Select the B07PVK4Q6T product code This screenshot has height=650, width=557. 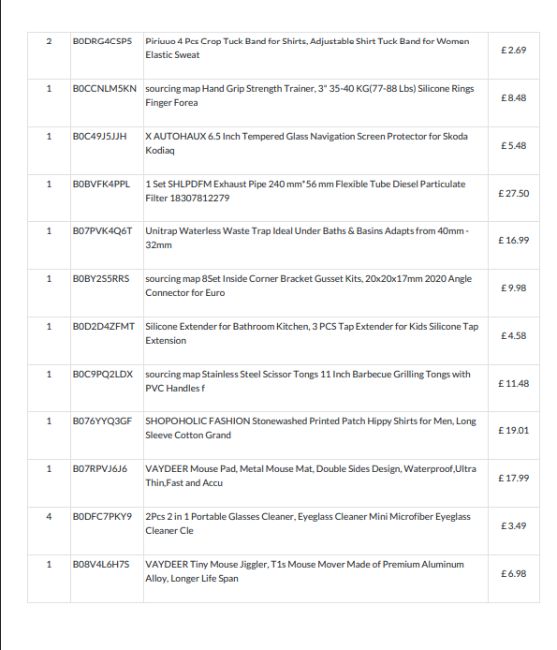(102, 231)
